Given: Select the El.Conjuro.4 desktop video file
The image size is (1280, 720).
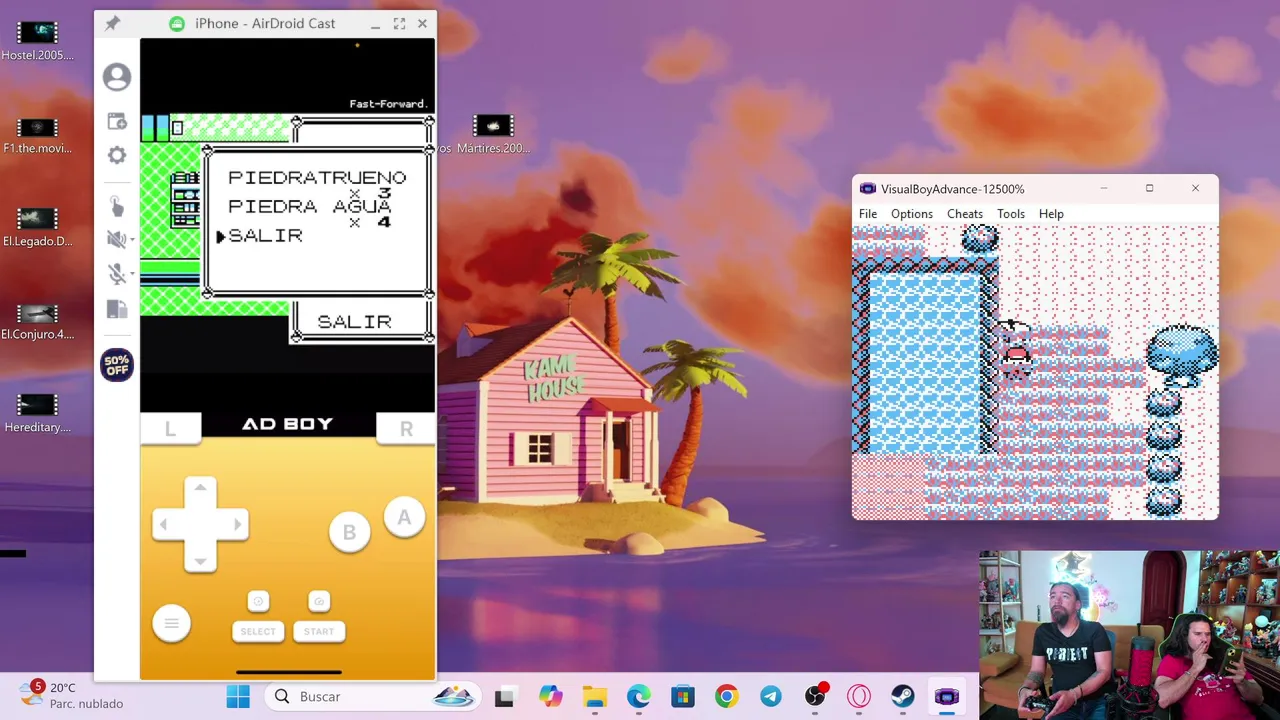Looking at the screenshot, I should 37,321.
